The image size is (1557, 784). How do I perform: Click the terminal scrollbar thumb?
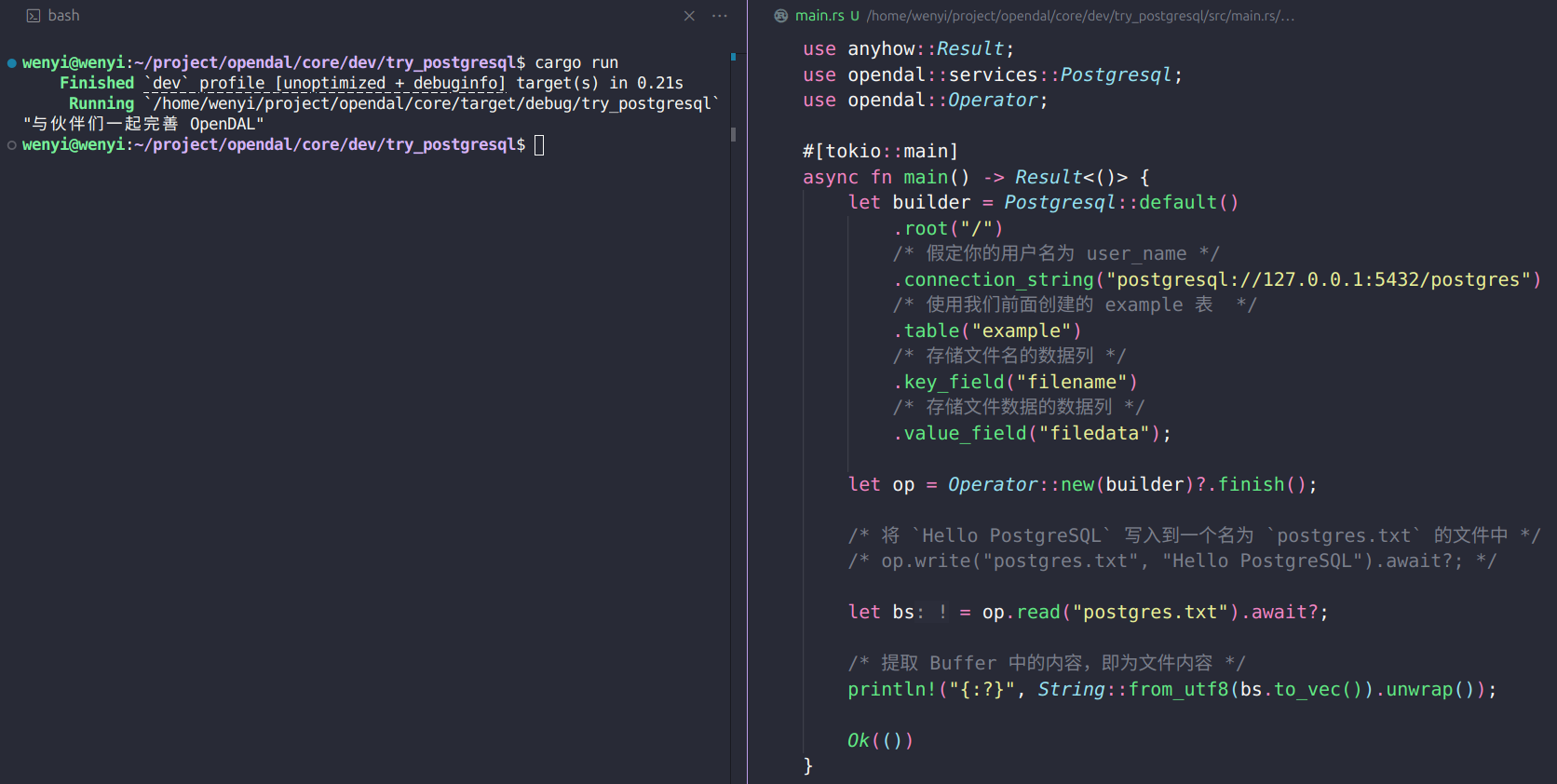pos(734,134)
